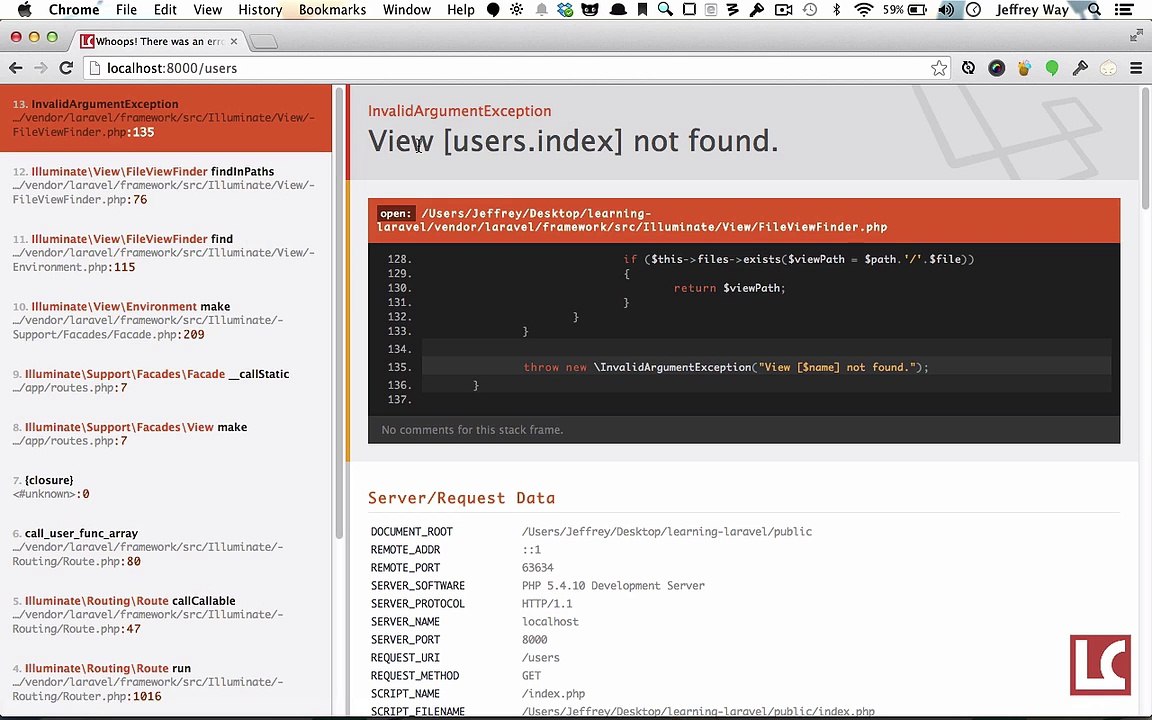Open the View menu
The height and width of the screenshot is (720, 1152).
pos(208,10)
